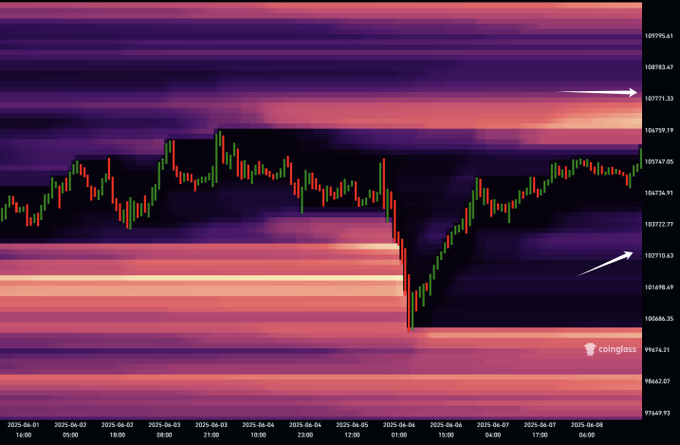Click the 101698.49 price axis label
This screenshot has width=680, height=445.
(x=659, y=287)
